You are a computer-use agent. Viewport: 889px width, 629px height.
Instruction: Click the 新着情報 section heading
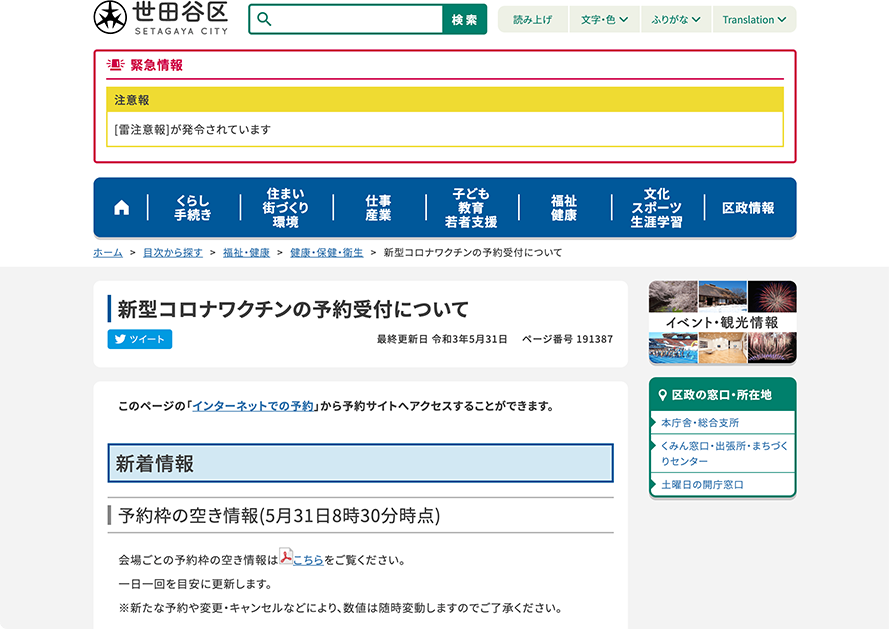[x=361, y=463]
